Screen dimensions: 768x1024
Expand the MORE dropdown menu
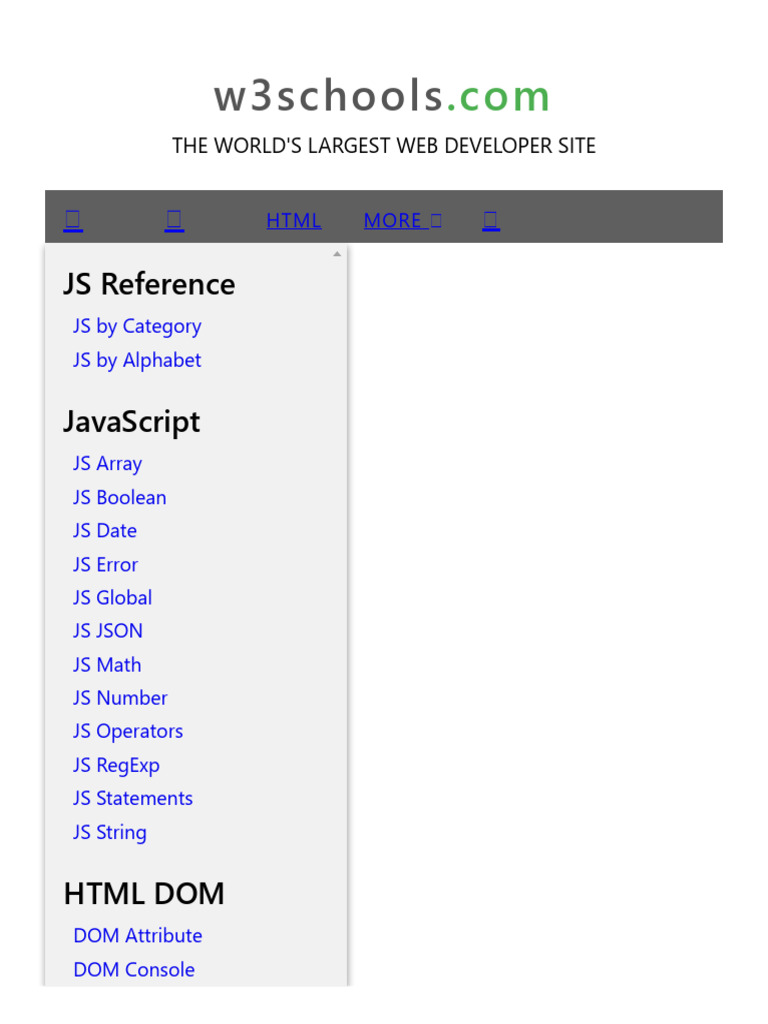coord(402,220)
